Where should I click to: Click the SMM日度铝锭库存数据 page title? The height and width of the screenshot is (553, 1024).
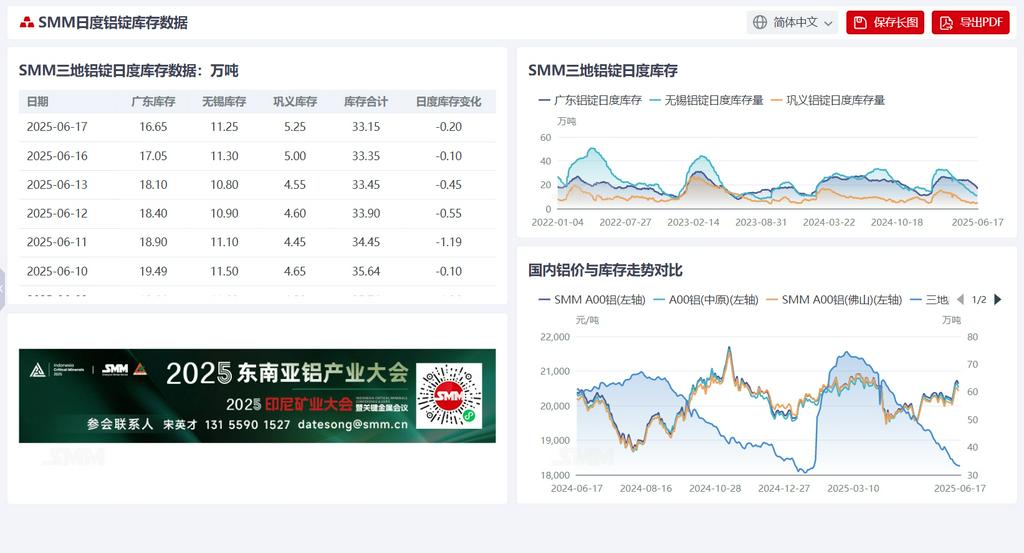click(x=113, y=23)
